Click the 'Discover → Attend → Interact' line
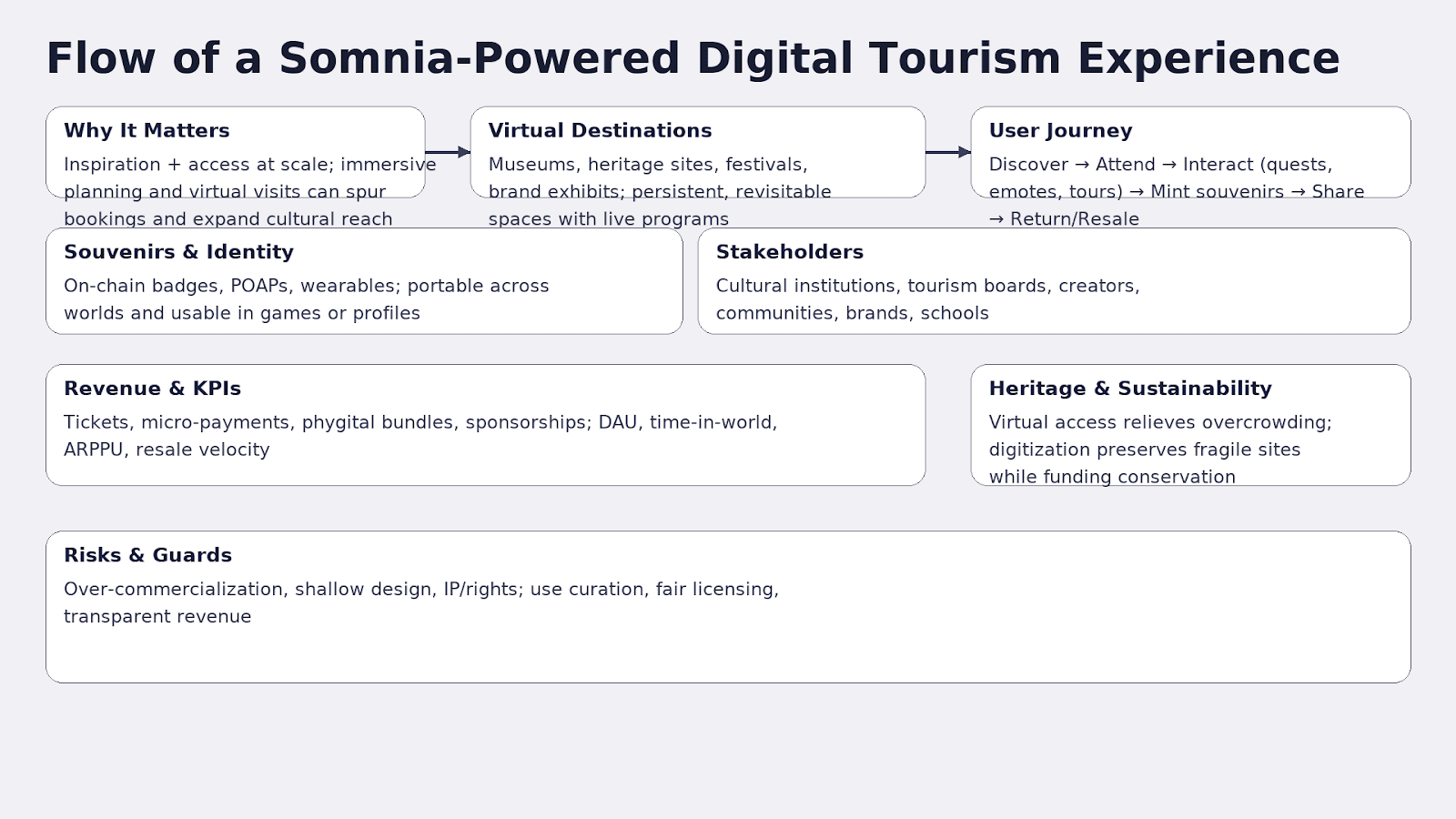Viewport: 1456px width, 819px height. pos(1160,165)
